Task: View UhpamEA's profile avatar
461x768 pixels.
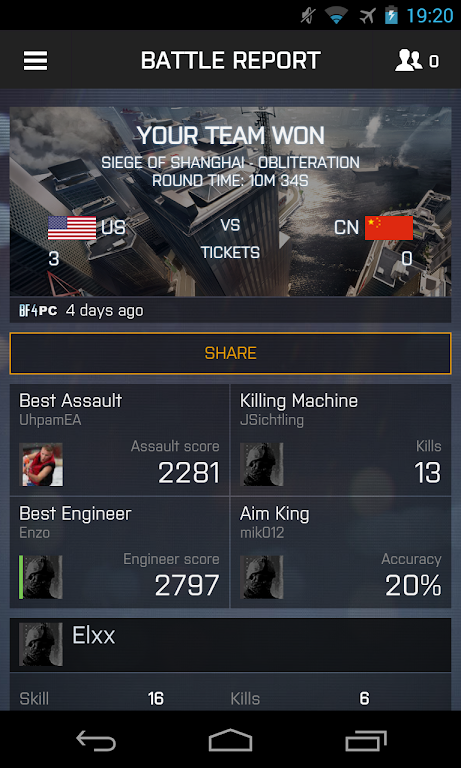Action: pos(41,464)
